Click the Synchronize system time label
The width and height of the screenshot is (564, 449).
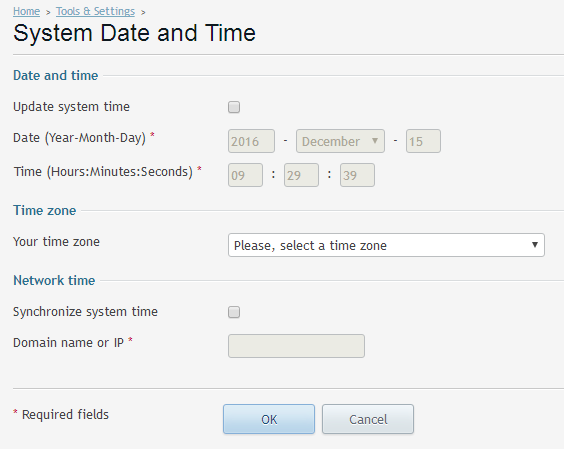(85, 312)
